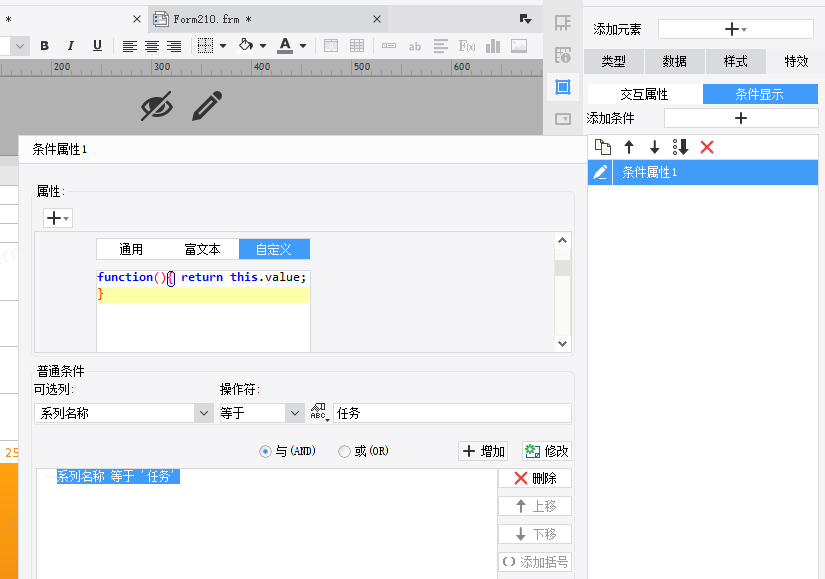Move condition up with arrow icon
Screen dimensions: 825x579
629,147
